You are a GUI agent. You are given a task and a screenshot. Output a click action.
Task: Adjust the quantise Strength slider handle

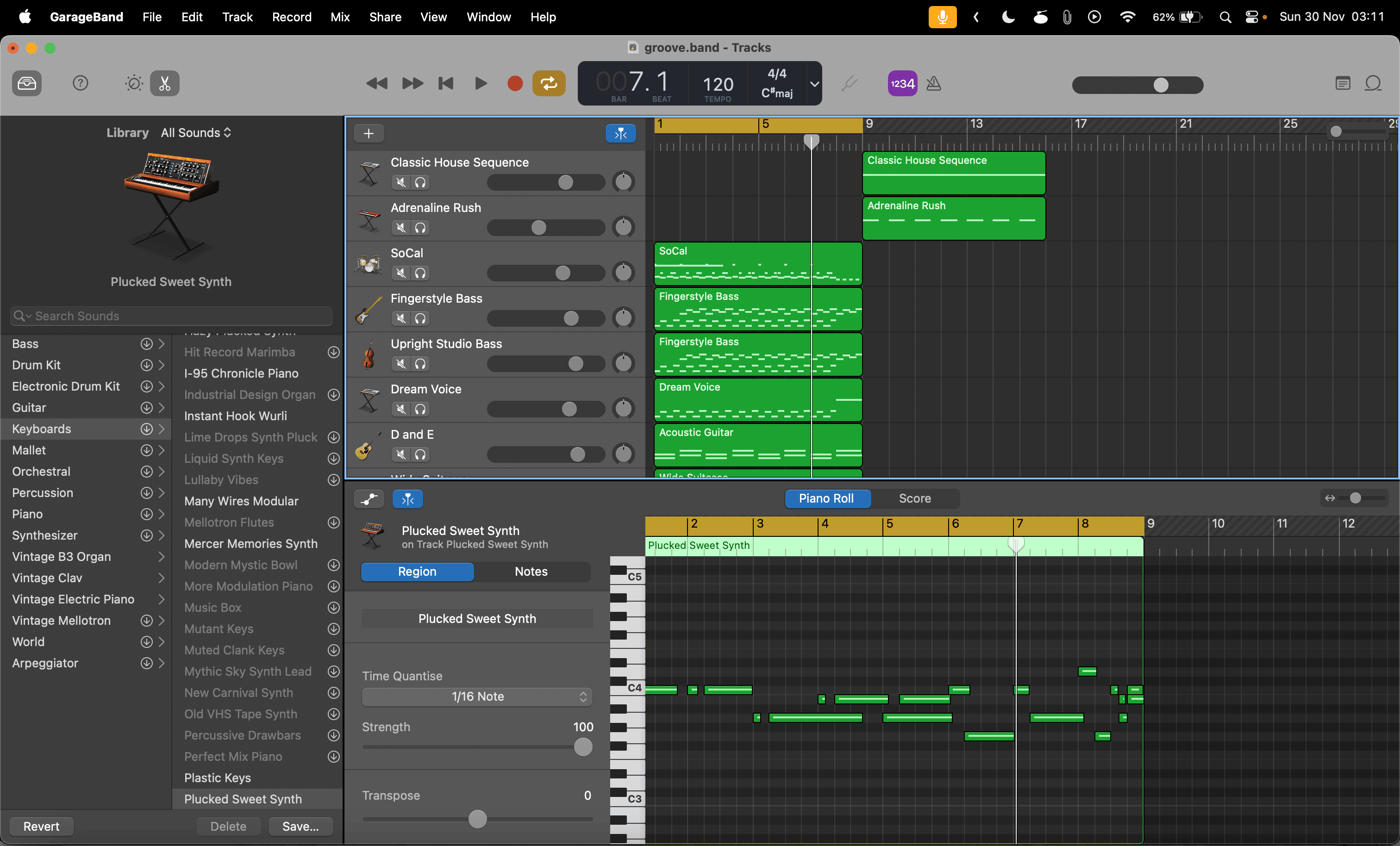click(583, 747)
